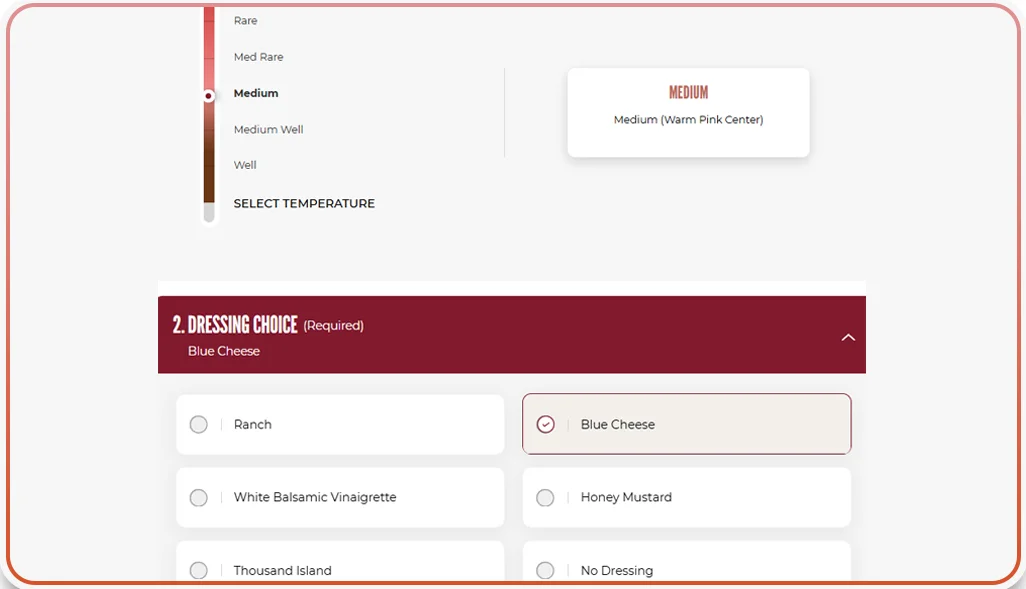Choose Med Rare on the temperature slider
This screenshot has height=589, width=1026.
click(x=257, y=57)
